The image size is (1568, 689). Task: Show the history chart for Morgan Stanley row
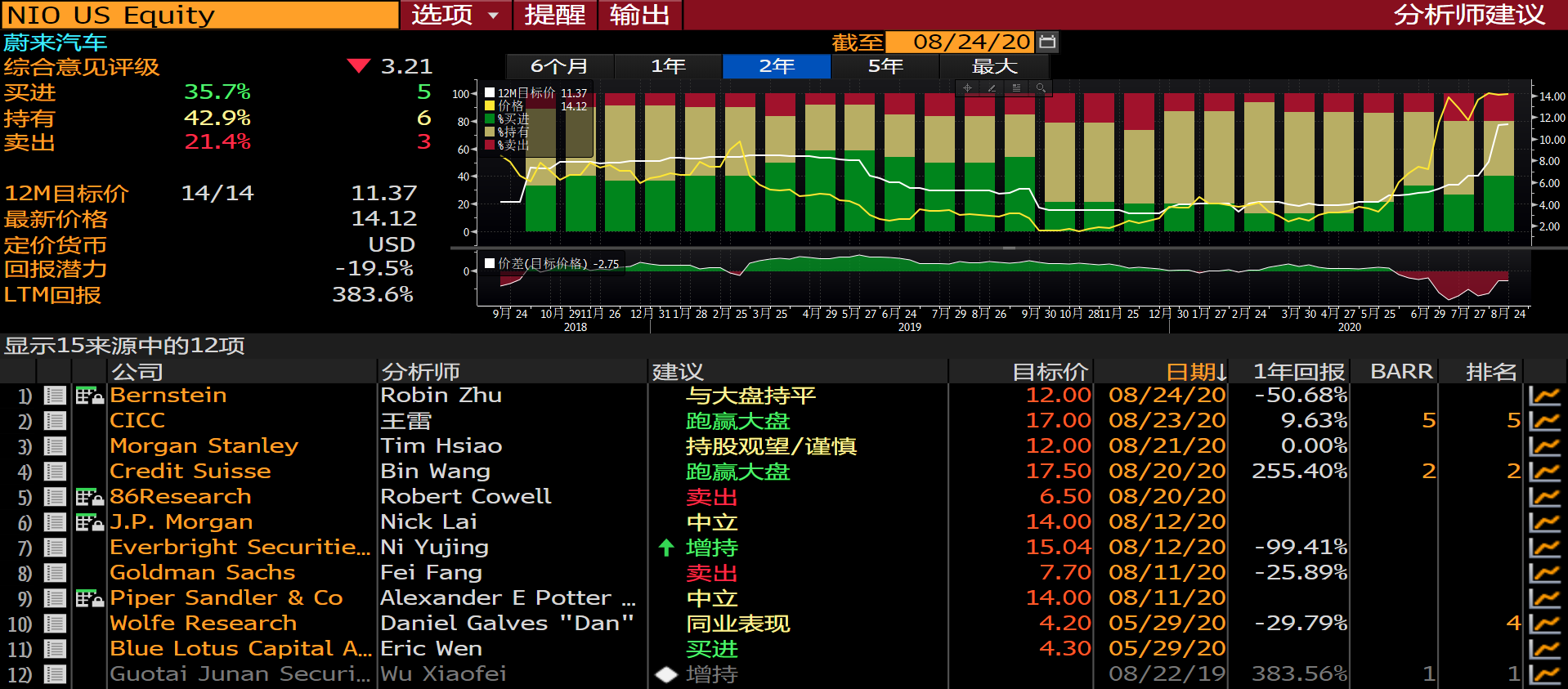1544,447
